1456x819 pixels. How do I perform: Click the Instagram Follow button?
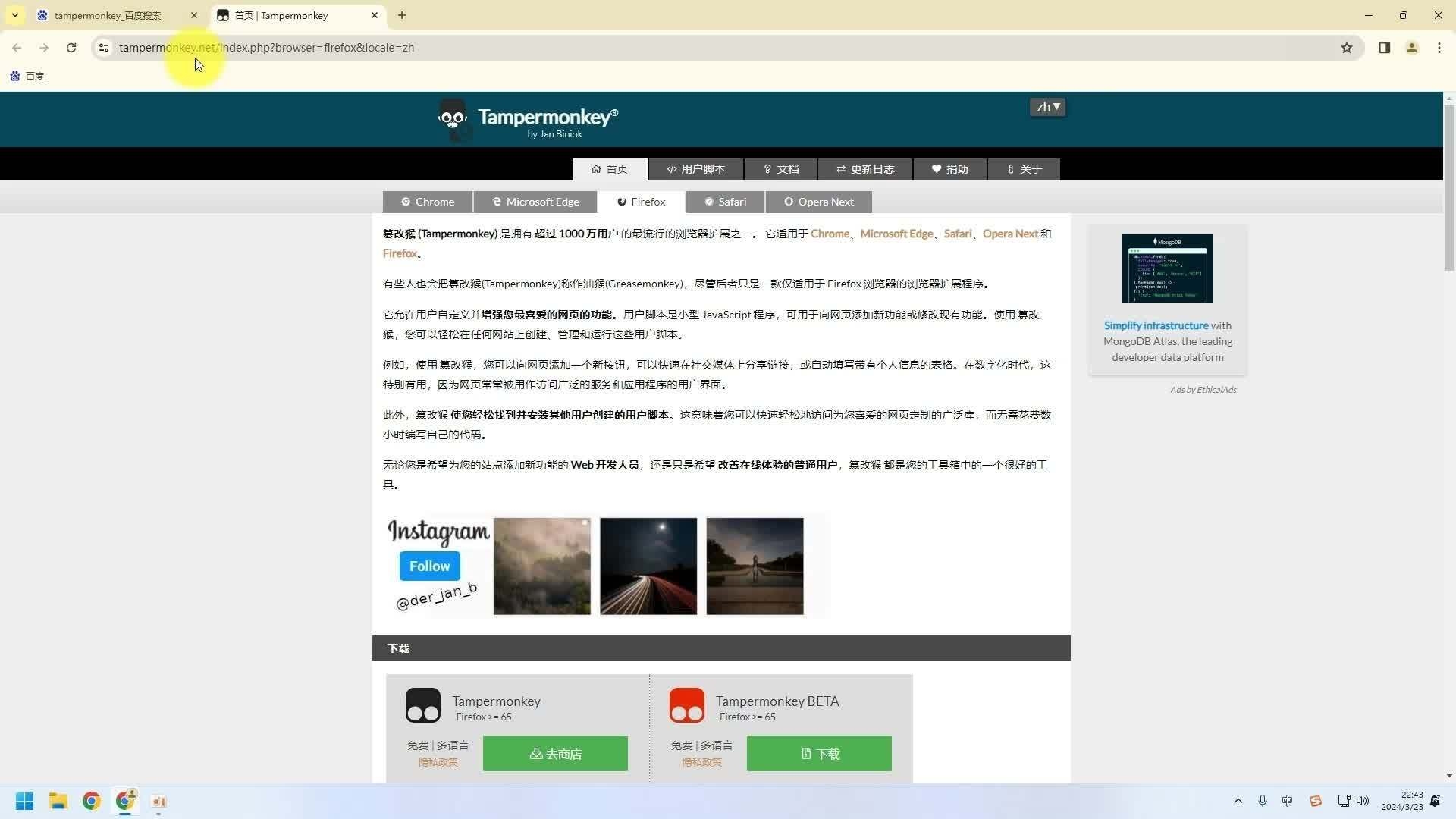pyautogui.click(x=429, y=566)
